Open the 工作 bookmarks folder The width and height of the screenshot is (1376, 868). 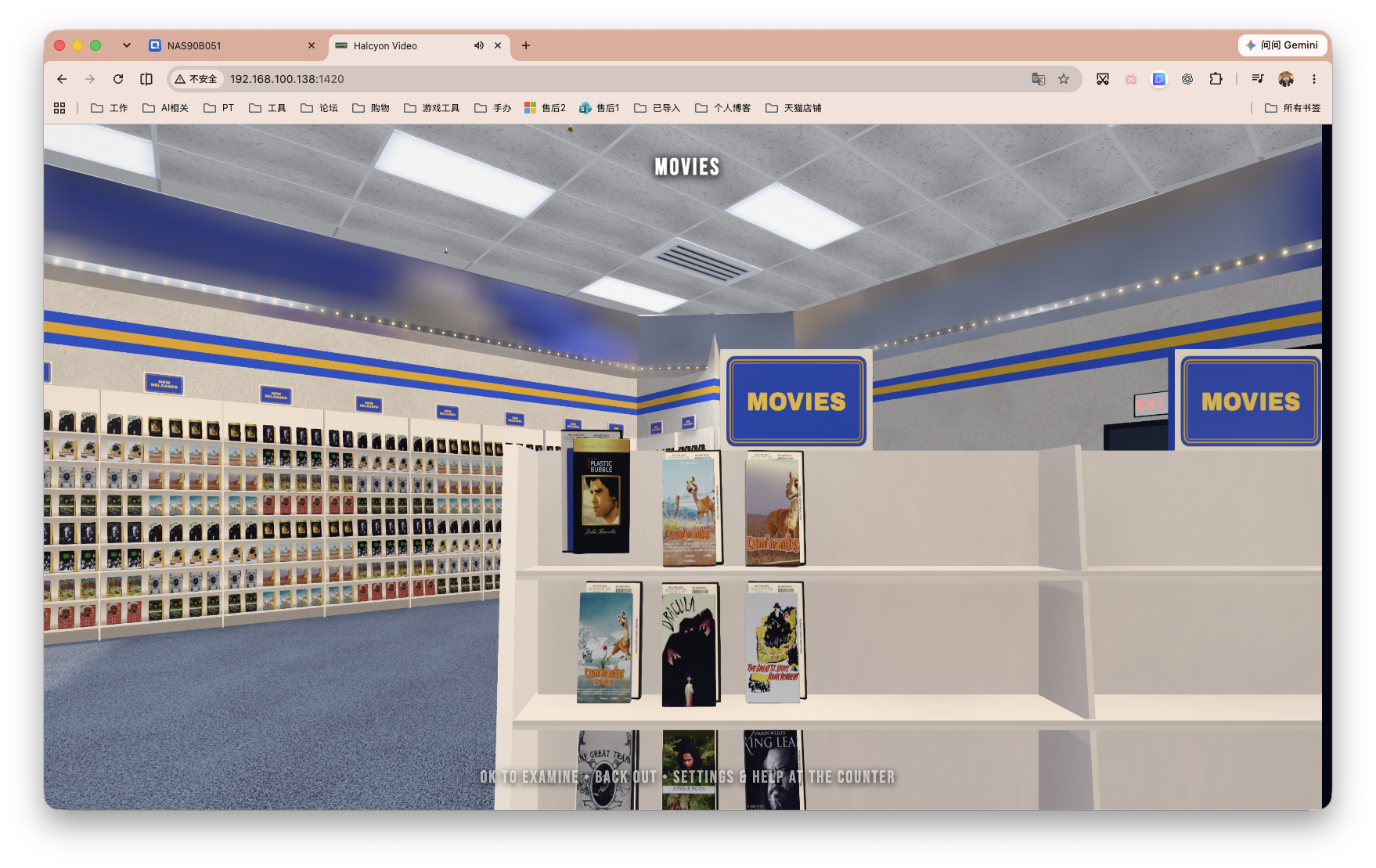[110, 108]
